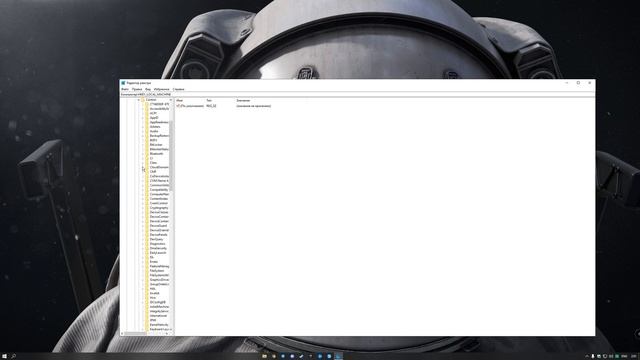This screenshot has width=640, height=360.
Task: Select the Audio key label
Action: click(154, 131)
